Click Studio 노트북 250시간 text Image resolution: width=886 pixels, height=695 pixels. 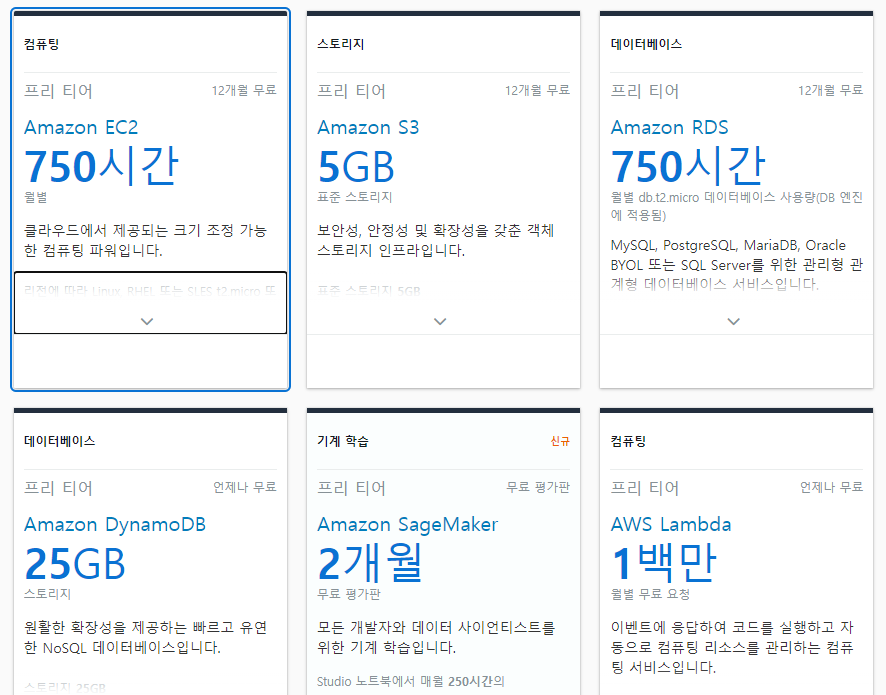410,681
